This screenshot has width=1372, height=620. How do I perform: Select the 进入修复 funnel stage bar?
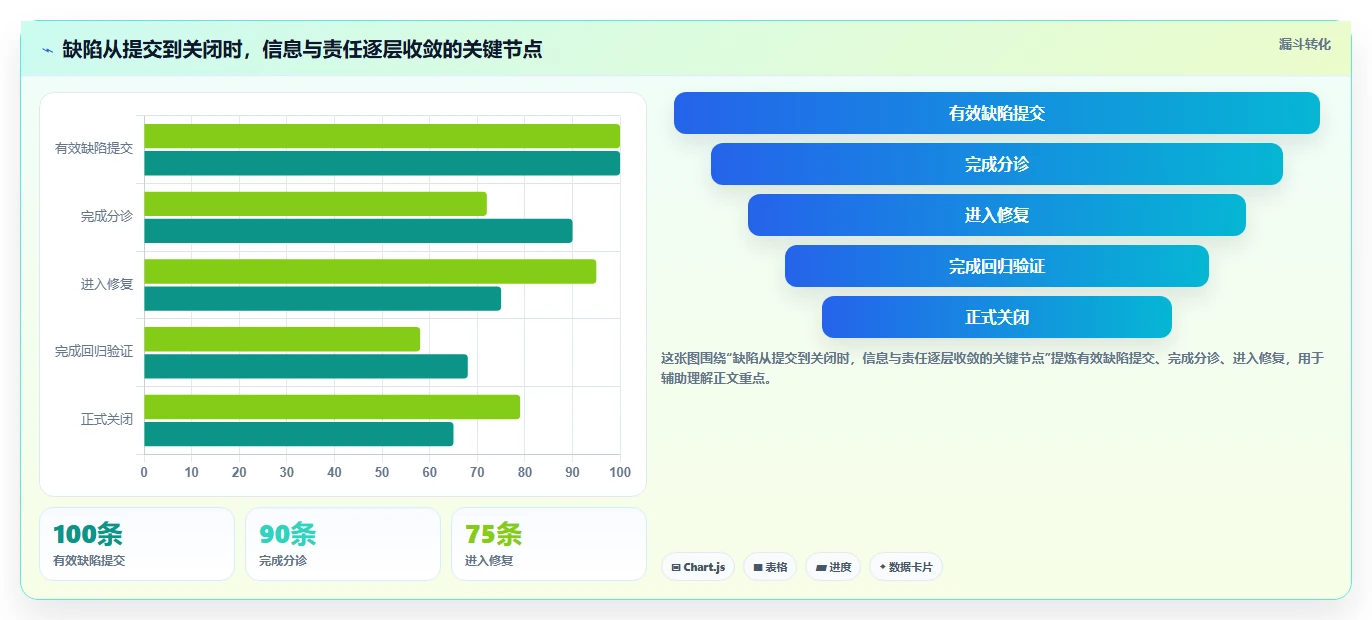coord(997,215)
